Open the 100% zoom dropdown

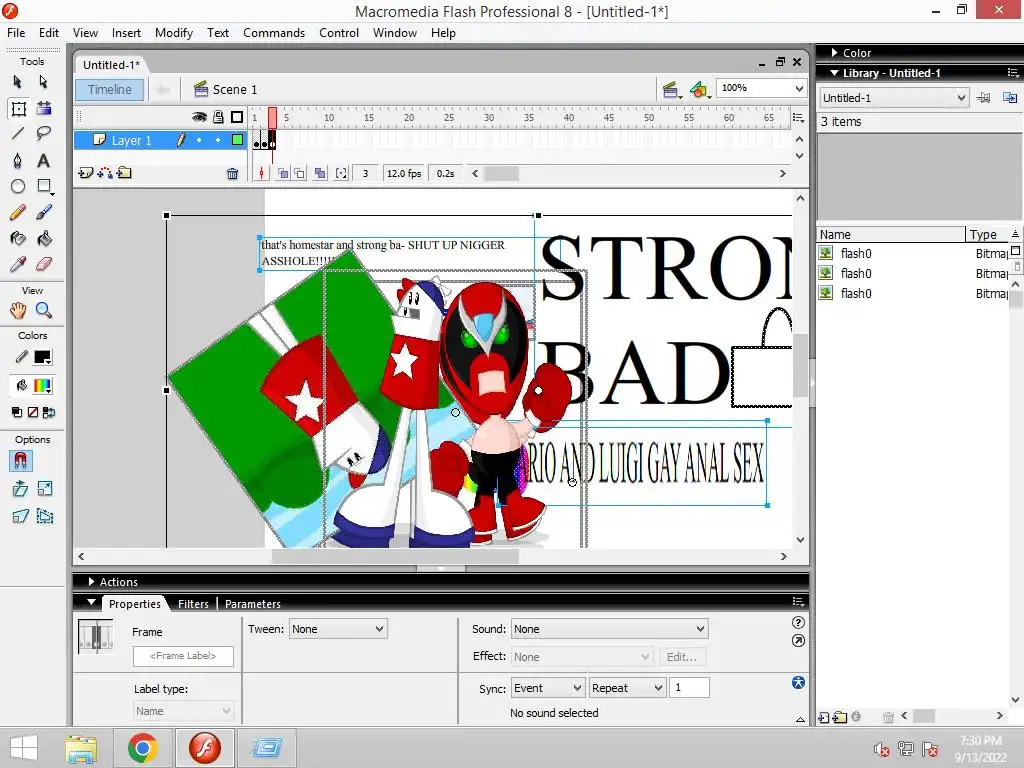click(799, 88)
